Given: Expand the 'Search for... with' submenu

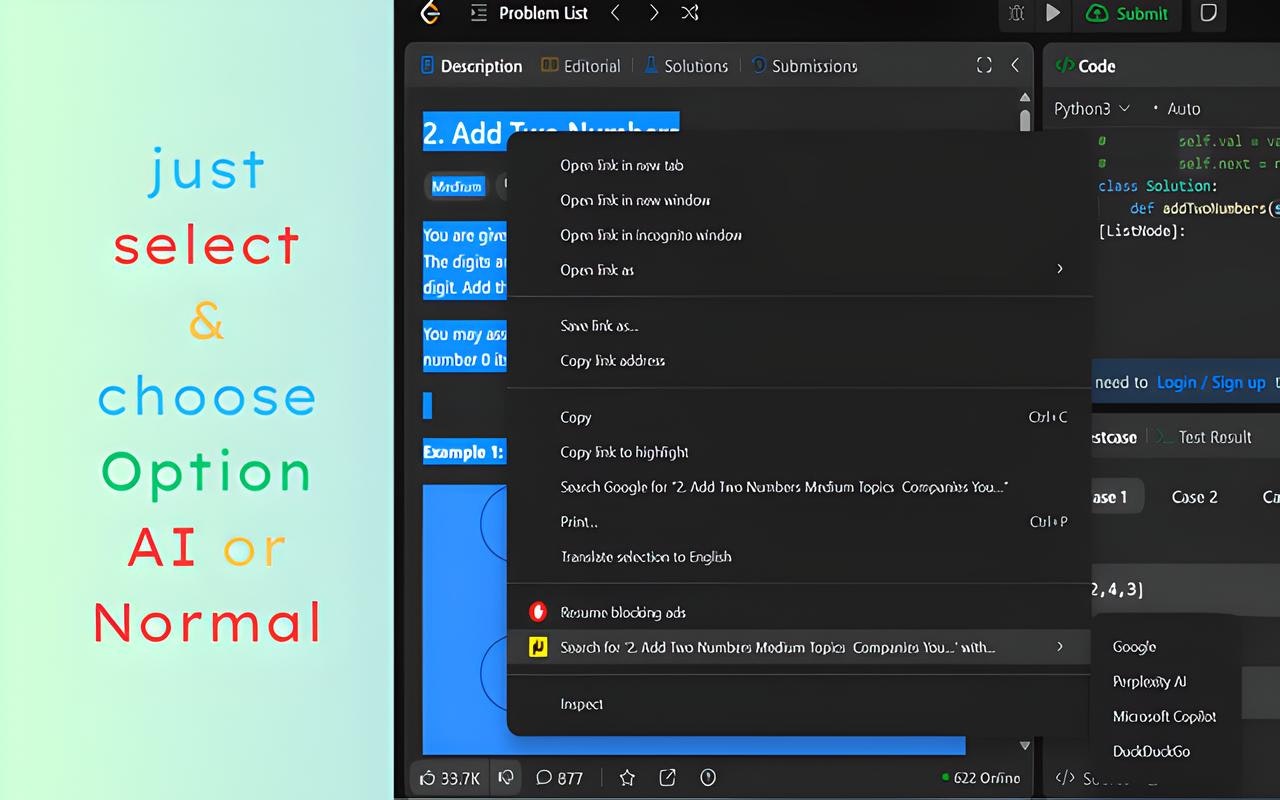Looking at the screenshot, I should click(x=800, y=647).
